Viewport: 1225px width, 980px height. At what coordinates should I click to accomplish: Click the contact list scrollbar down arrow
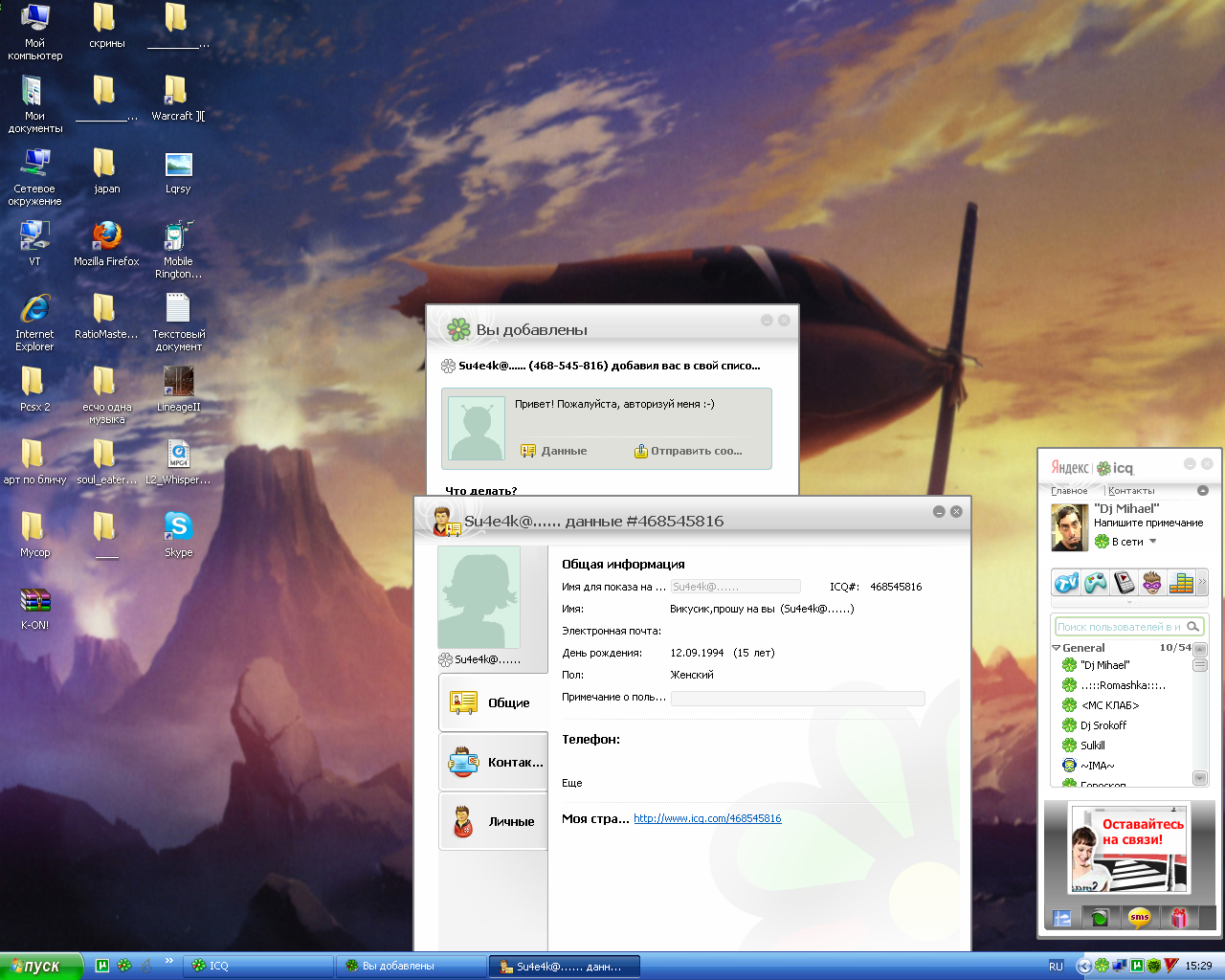(1200, 777)
